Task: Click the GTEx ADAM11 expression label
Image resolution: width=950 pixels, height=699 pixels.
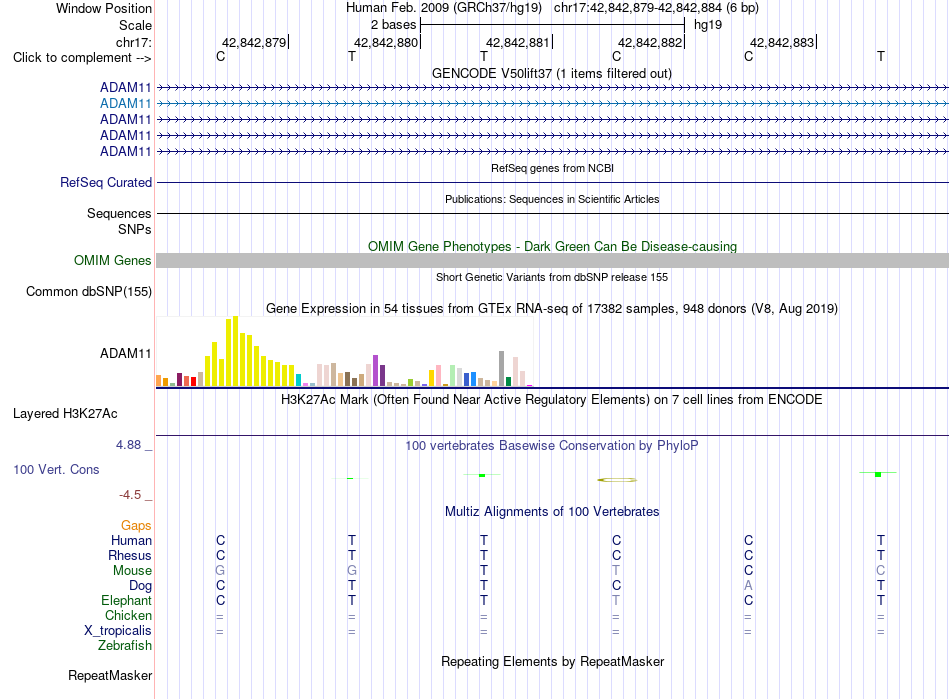Action: [125, 353]
